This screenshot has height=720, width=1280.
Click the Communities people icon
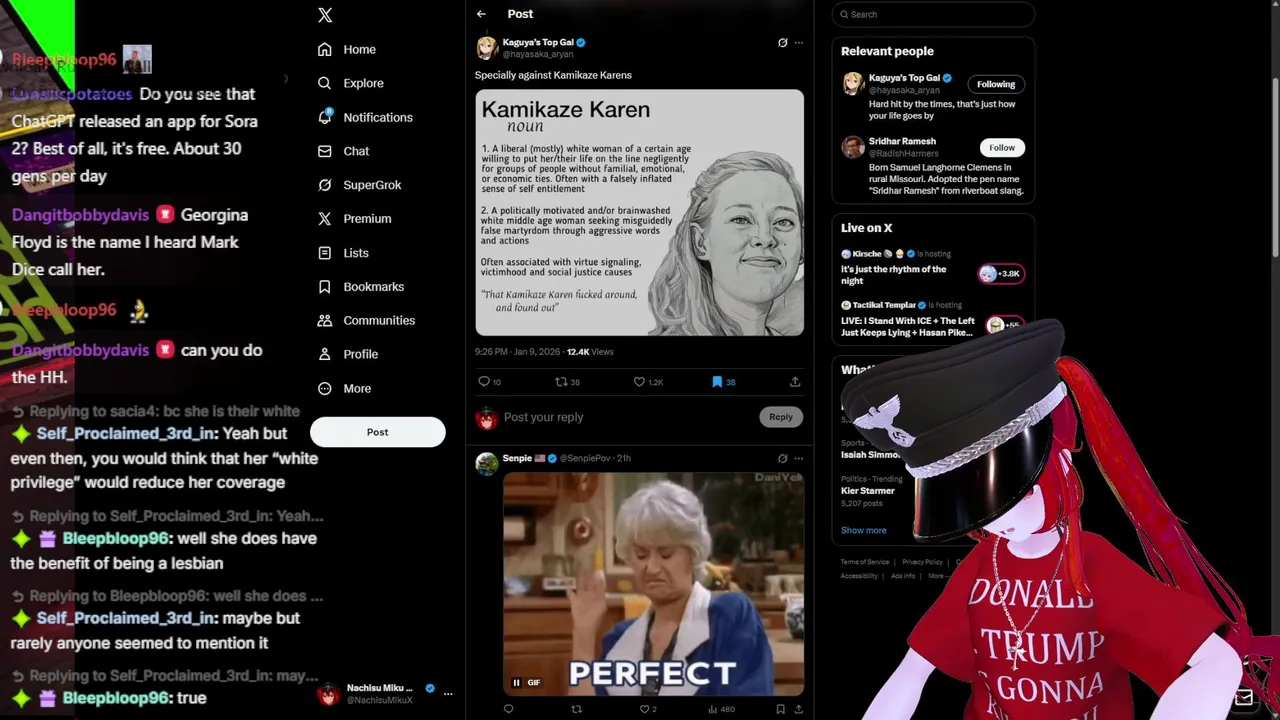click(x=324, y=320)
